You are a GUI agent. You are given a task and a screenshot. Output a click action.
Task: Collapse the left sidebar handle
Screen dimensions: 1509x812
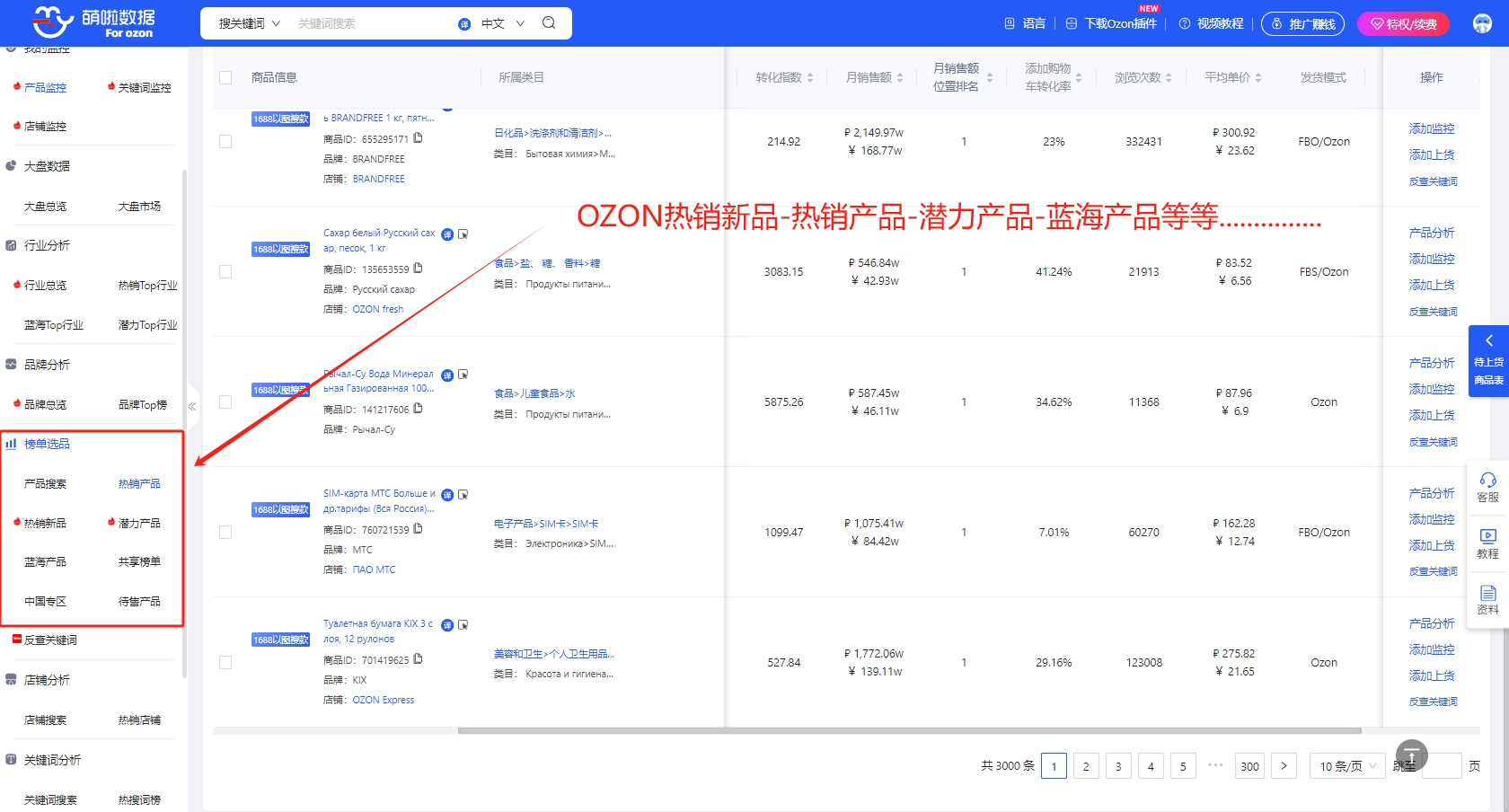pyautogui.click(x=192, y=407)
